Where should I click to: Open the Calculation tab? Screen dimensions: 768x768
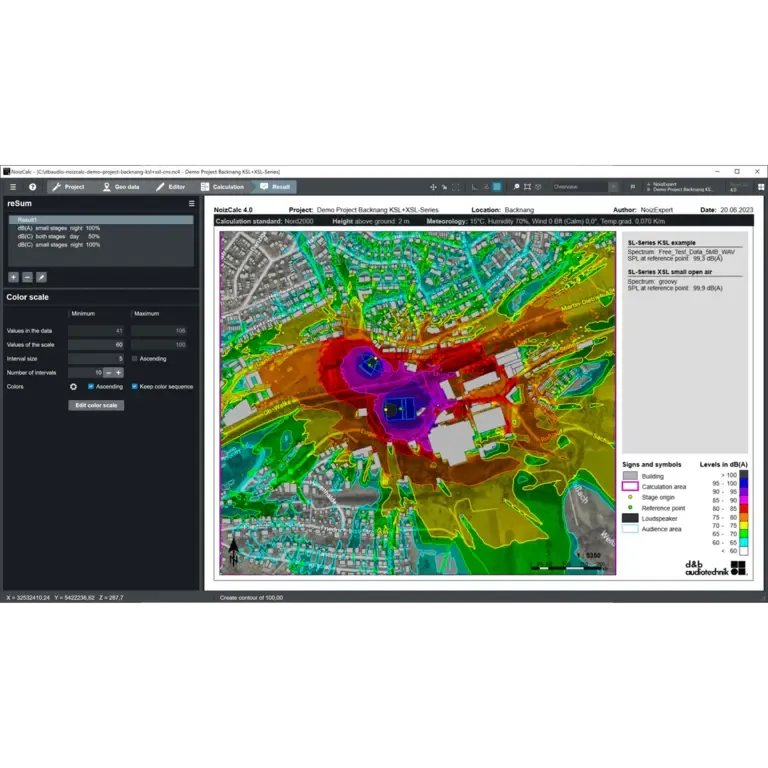tap(222, 187)
